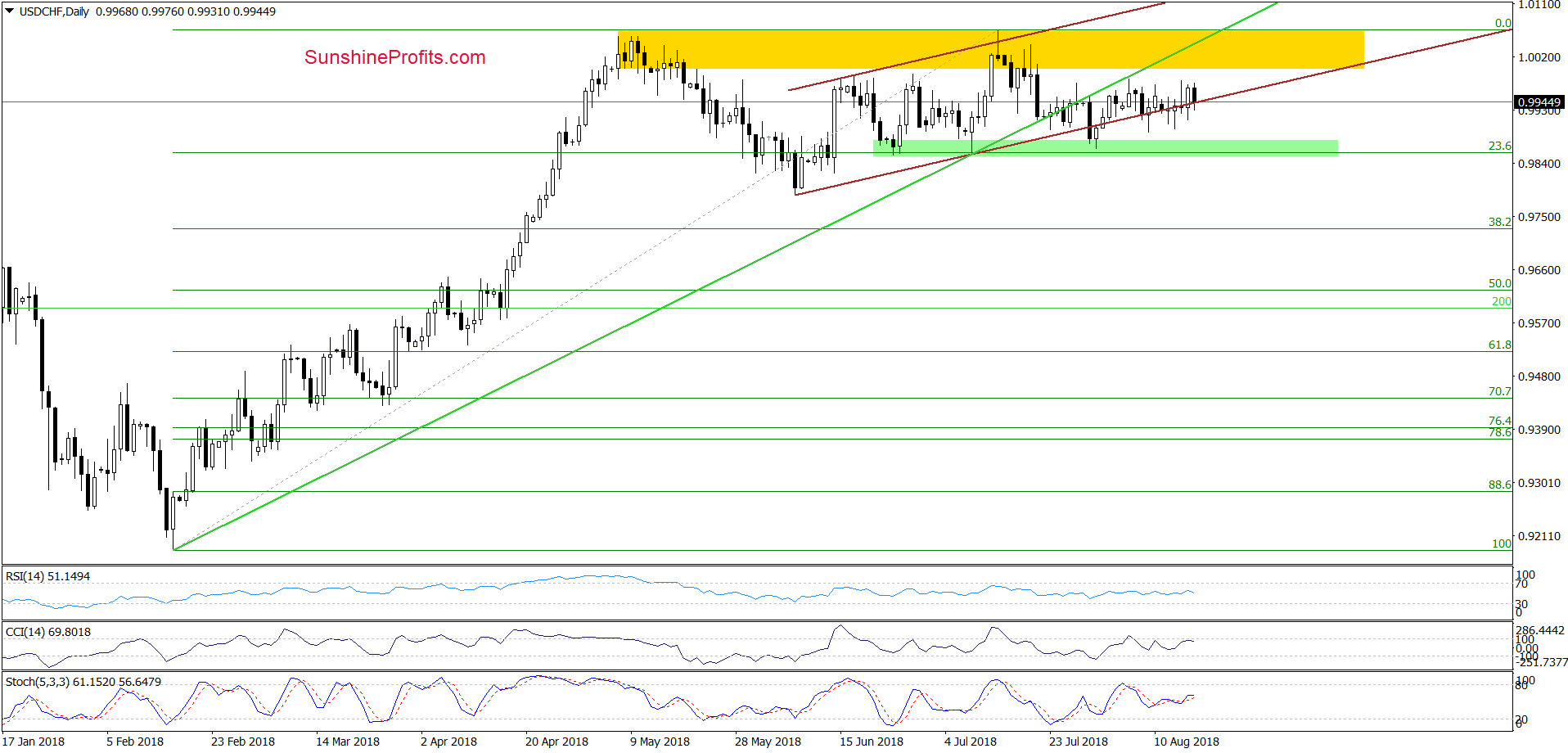Screen dimensions: 1568x753
Task: Click the 0.96600 price axis value
Action: pos(1539,270)
